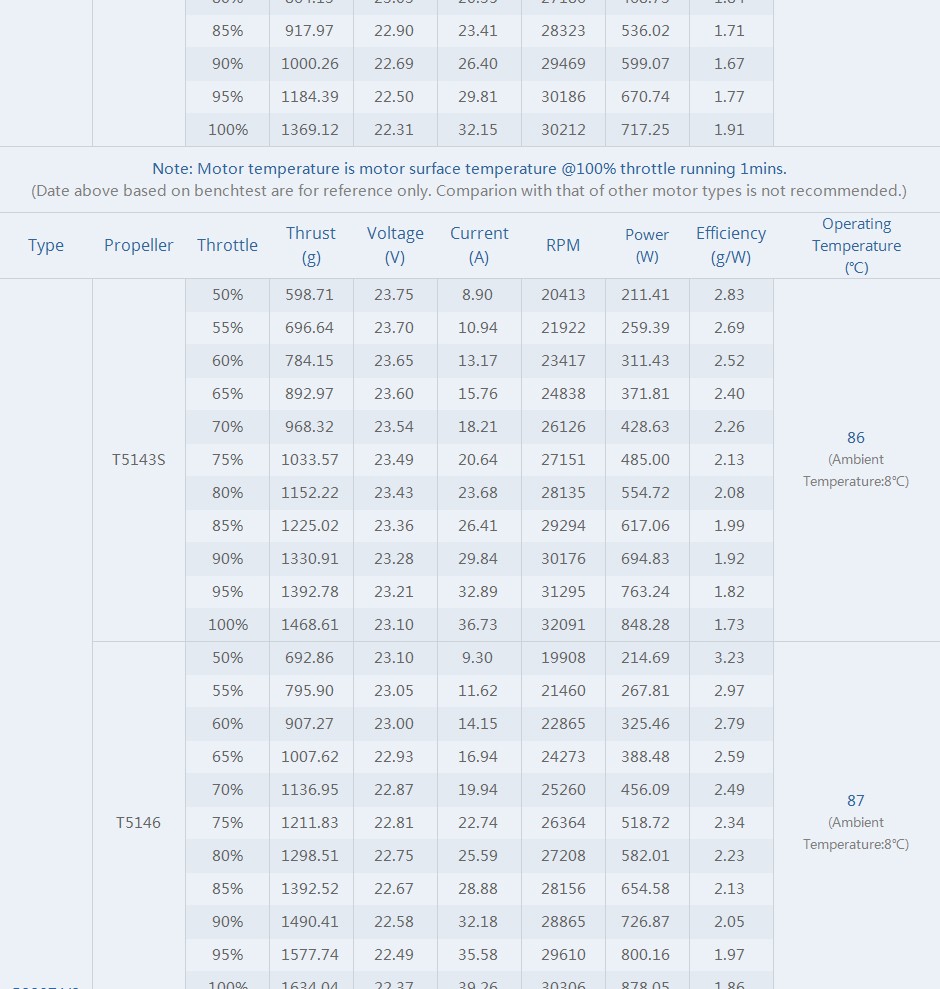940x989 pixels.
Task: Click the Type column header
Action: click(x=45, y=245)
